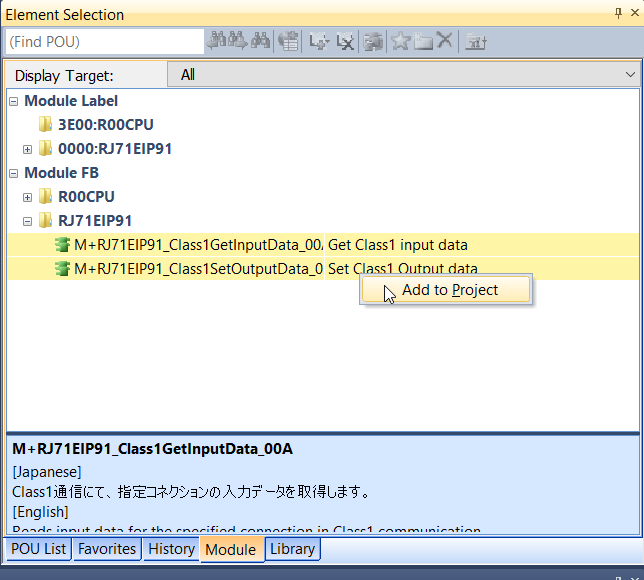Select the 3E00:R00CPU tree item
The height and width of the screenshot is (580, 644).
tap(106, 124)
